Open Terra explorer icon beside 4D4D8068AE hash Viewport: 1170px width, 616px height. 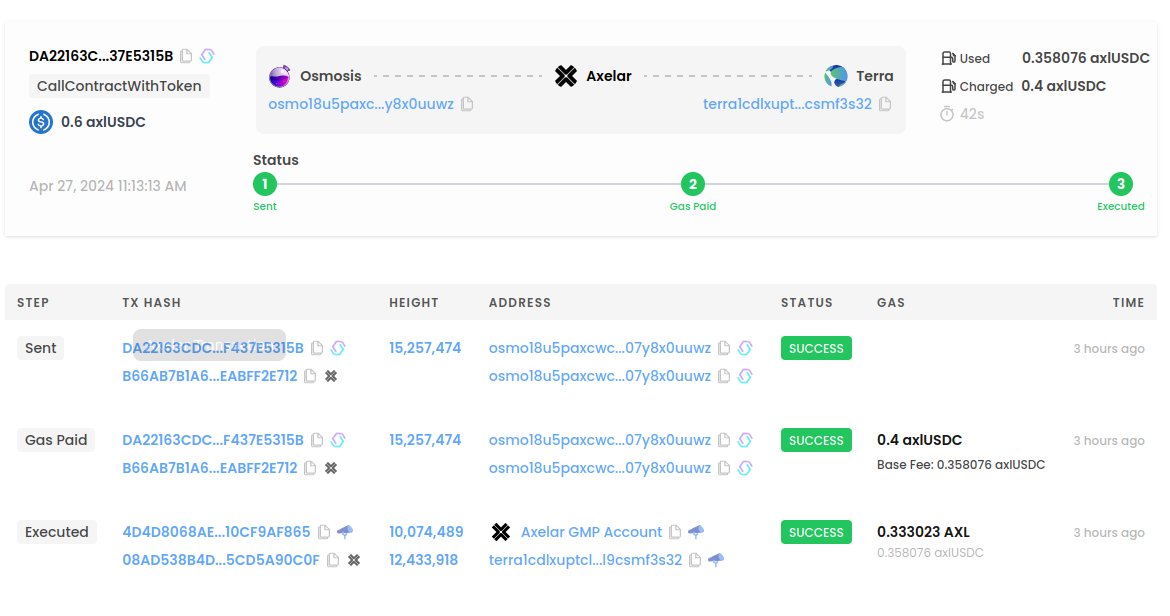[345, 532]
